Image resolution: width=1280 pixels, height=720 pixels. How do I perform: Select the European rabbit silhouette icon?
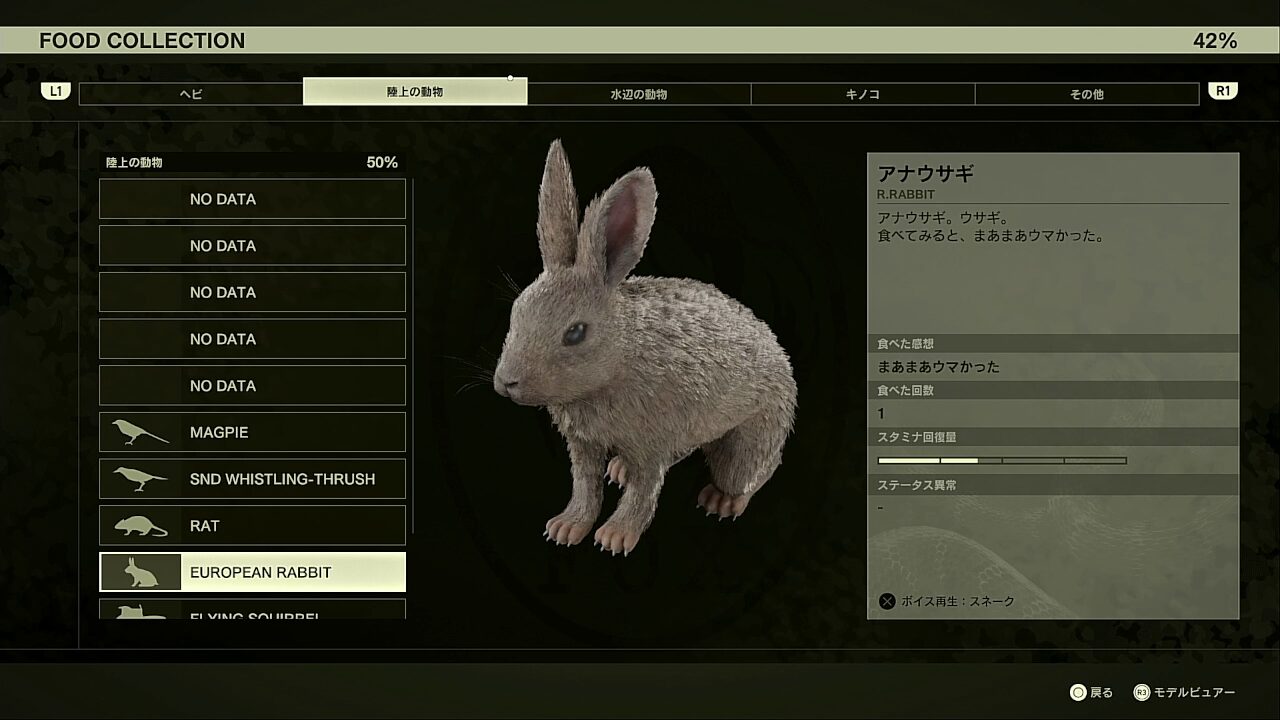(140, 572)
